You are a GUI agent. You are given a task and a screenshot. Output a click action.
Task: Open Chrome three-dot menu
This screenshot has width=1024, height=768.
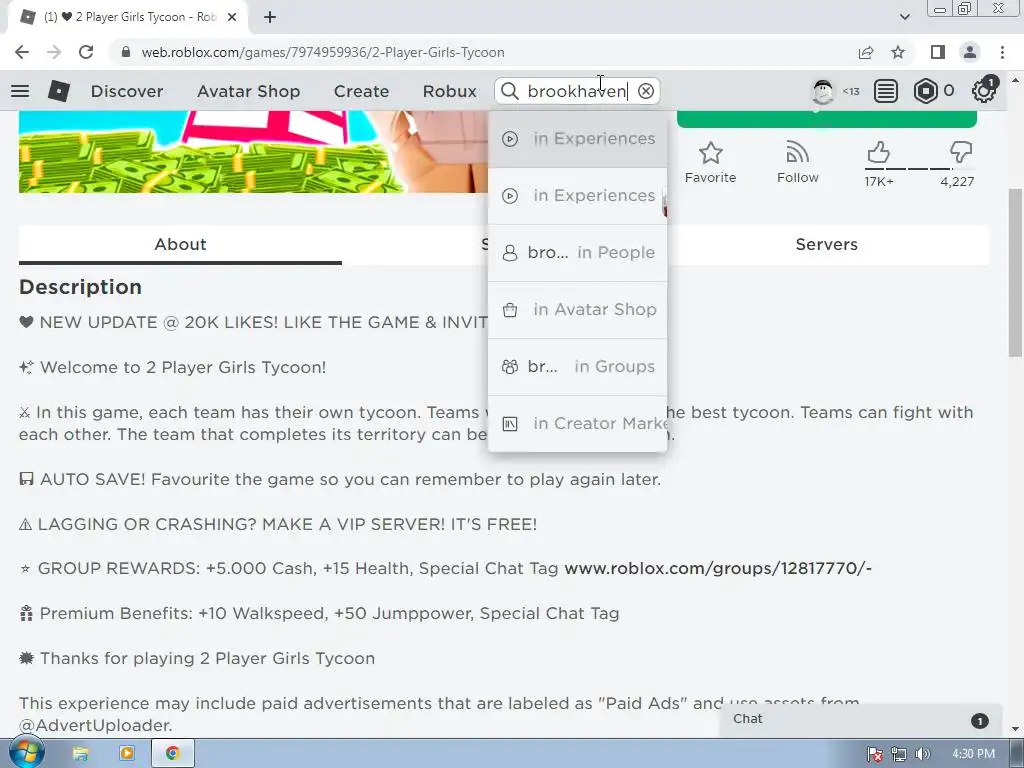tap(1002, 52)
